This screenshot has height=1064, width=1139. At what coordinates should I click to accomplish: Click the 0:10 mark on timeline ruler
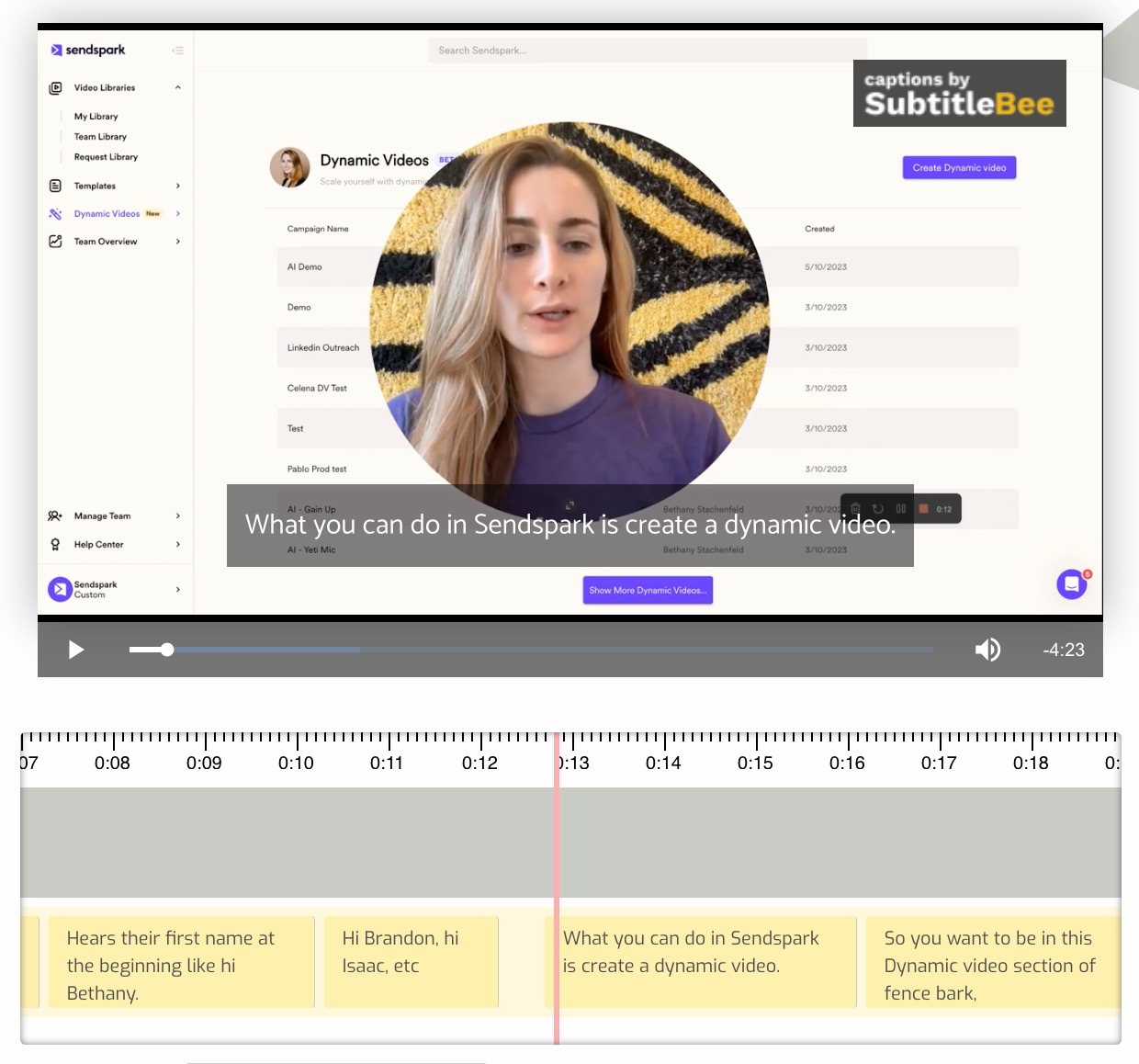[296, 763]
